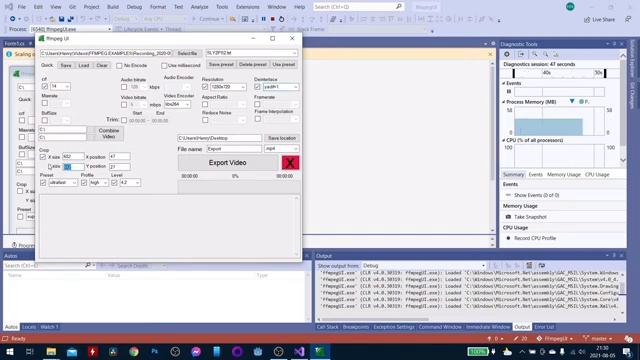Restart the debugging session
Viewport: 640px width, 360px height.
[281, 19]
